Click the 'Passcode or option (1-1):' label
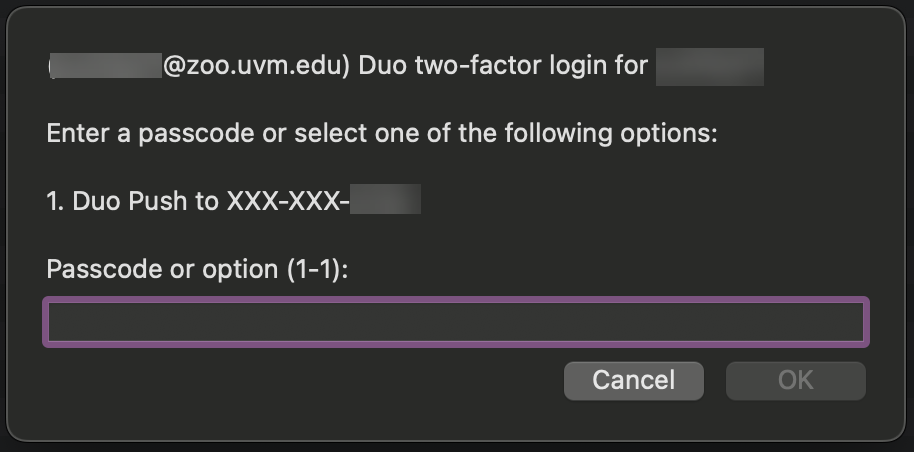 (196, 269)
